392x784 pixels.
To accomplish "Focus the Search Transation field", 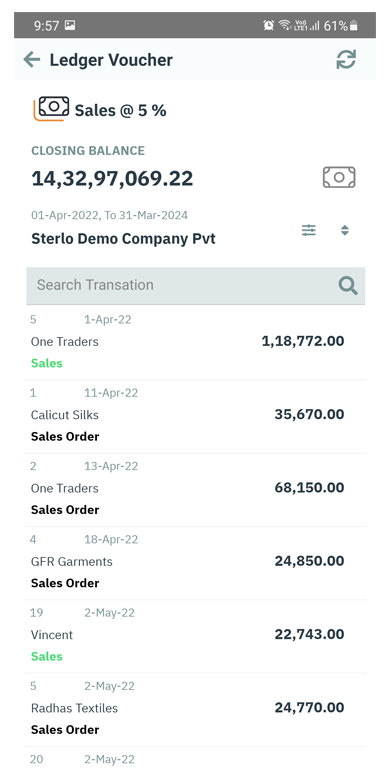I will tap(196, 286).
